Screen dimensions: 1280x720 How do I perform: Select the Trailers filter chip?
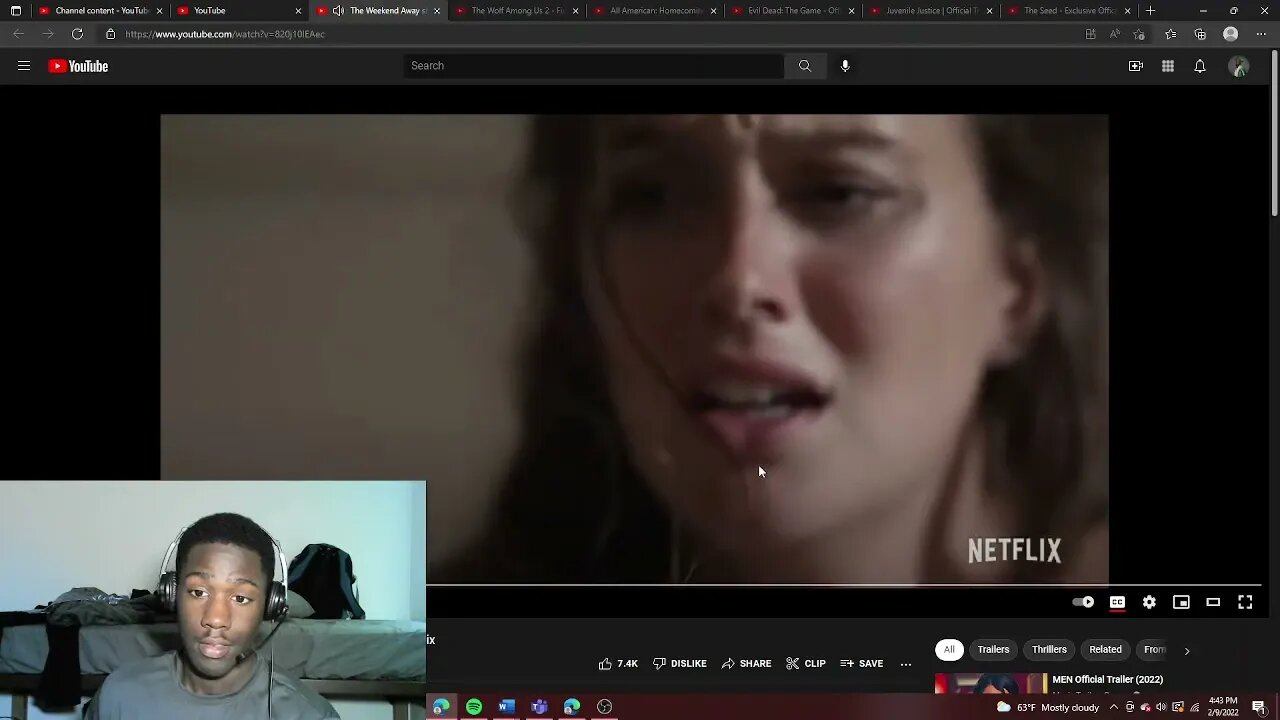click(x=993, y=650)
